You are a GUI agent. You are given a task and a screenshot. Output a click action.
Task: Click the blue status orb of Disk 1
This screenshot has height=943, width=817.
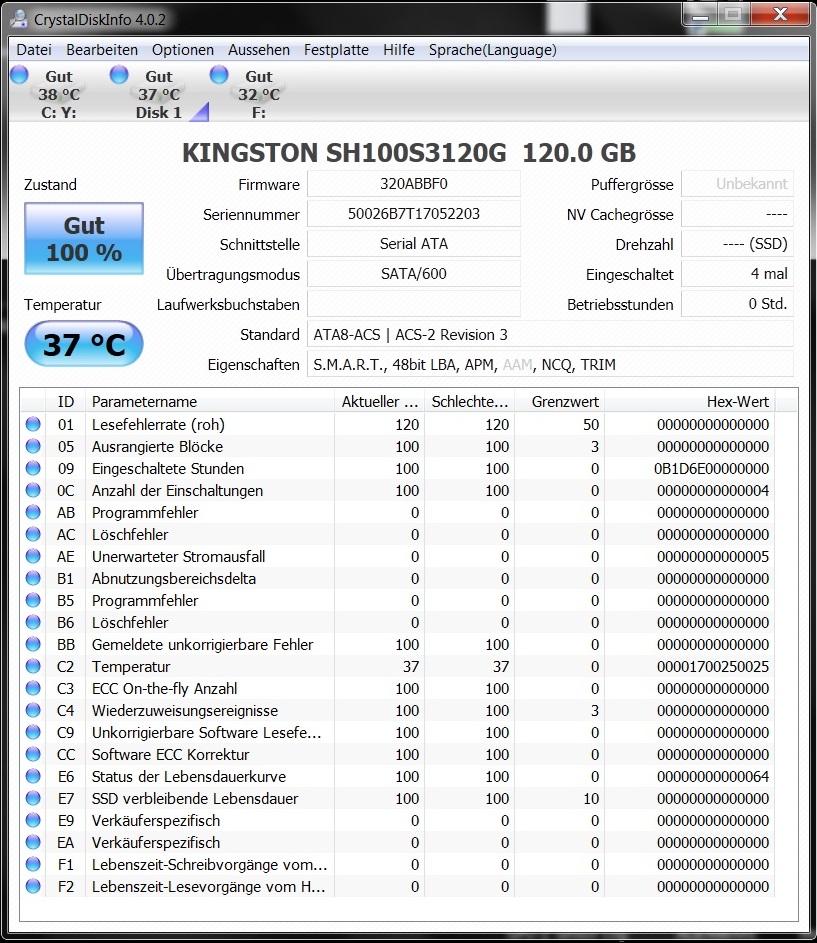click(x=119, y=75)
